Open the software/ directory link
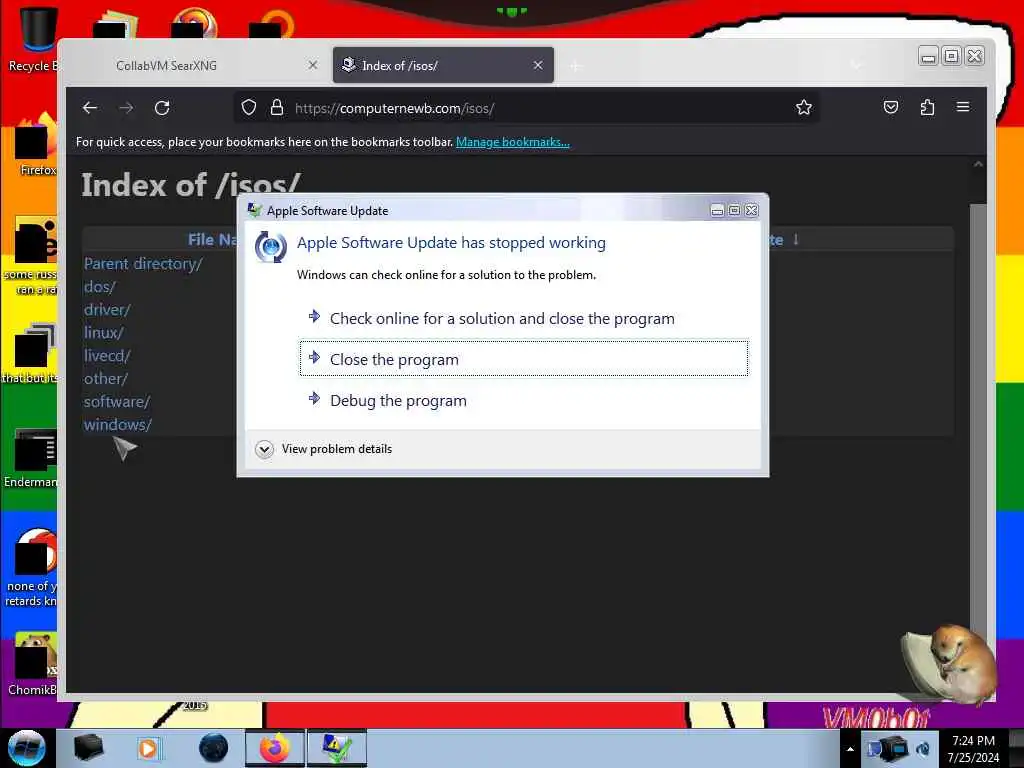Image resolution: width=1024 pixels, height=768 pixels. click(117, 402)
